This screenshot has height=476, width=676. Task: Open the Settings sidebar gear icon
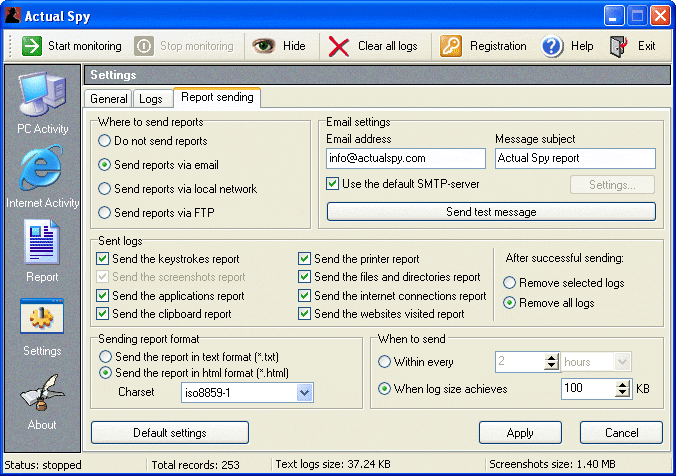click(x=42, y=316)
